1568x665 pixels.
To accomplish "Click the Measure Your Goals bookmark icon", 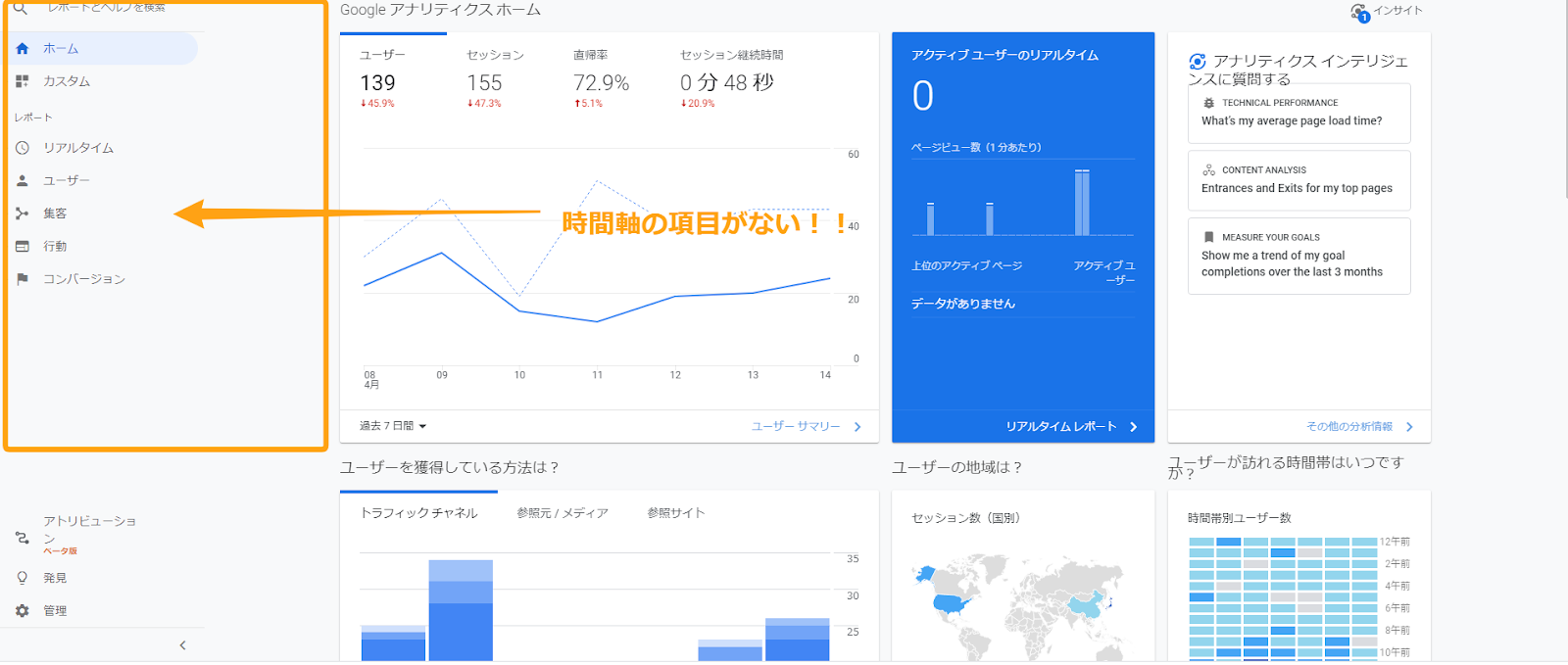I will 1208,237.
